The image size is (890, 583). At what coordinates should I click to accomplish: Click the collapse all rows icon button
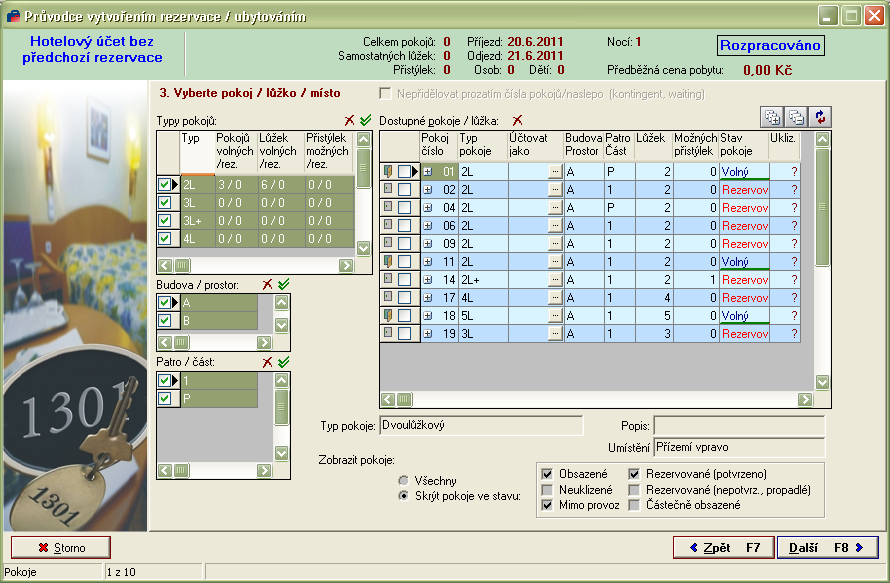click(x=796, y=117)
